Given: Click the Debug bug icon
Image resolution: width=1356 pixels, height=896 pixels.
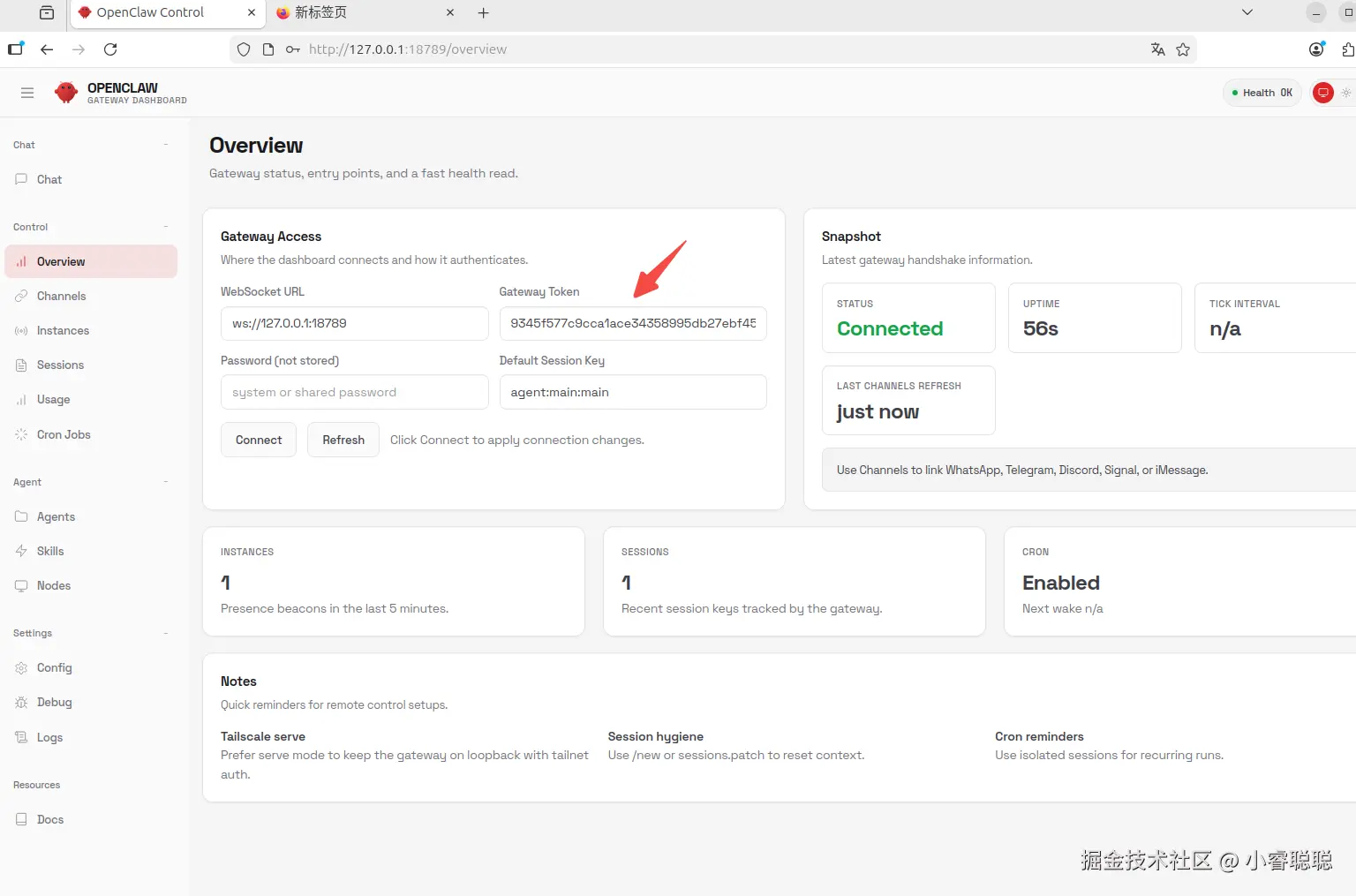Looking at the screenshot, I should click(x=21, y=702).
